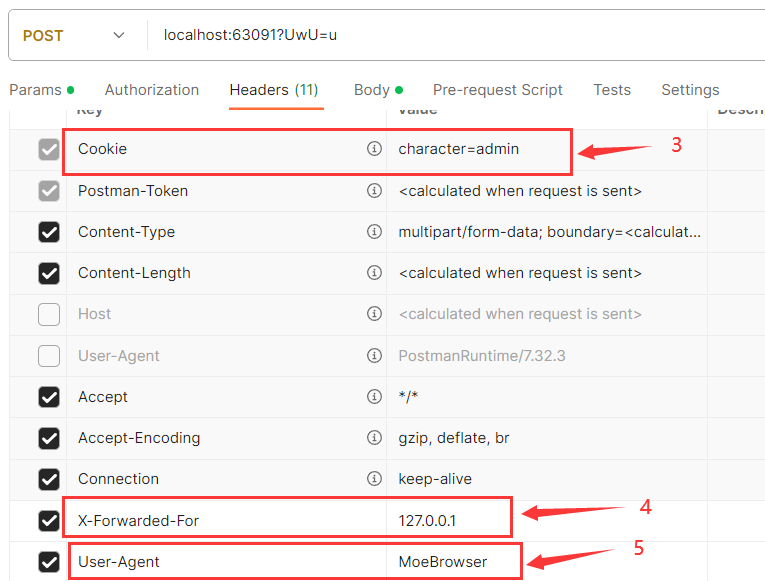This screenshot has width=765, height=581.
Task: Enable the Host header checkbox
Action: [x=49, y=314]
